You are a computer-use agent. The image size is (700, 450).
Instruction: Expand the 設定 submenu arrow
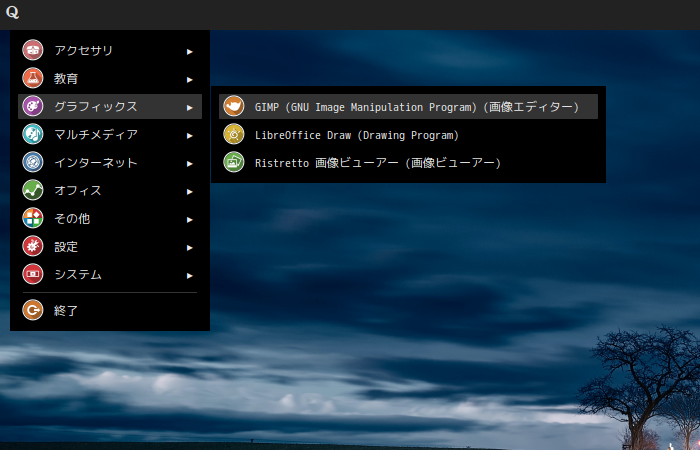[x=190, y=248]
